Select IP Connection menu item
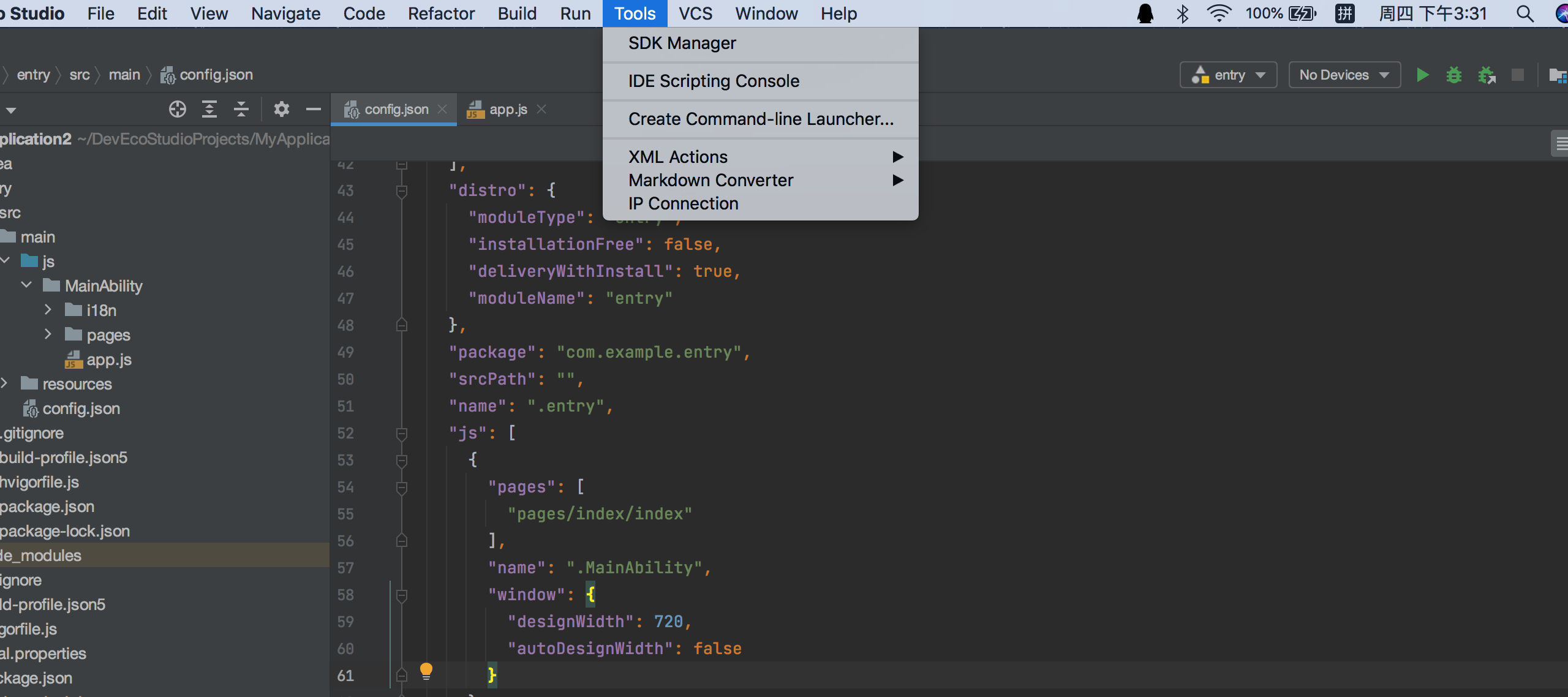This screenshot has height=697, width=1568. coord(760,203)
